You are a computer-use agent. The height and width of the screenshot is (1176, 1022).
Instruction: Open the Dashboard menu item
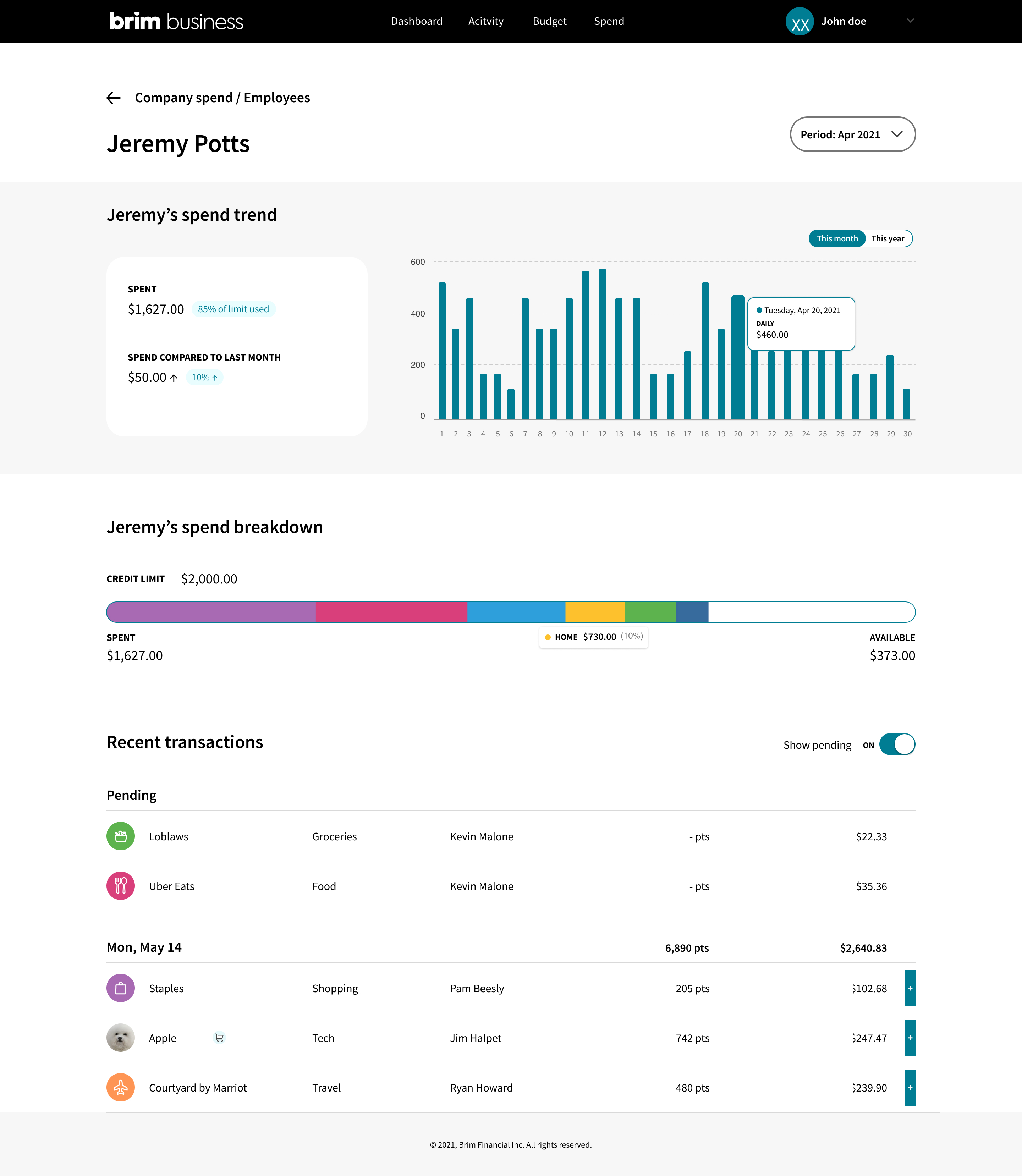[x=416, y=22]
